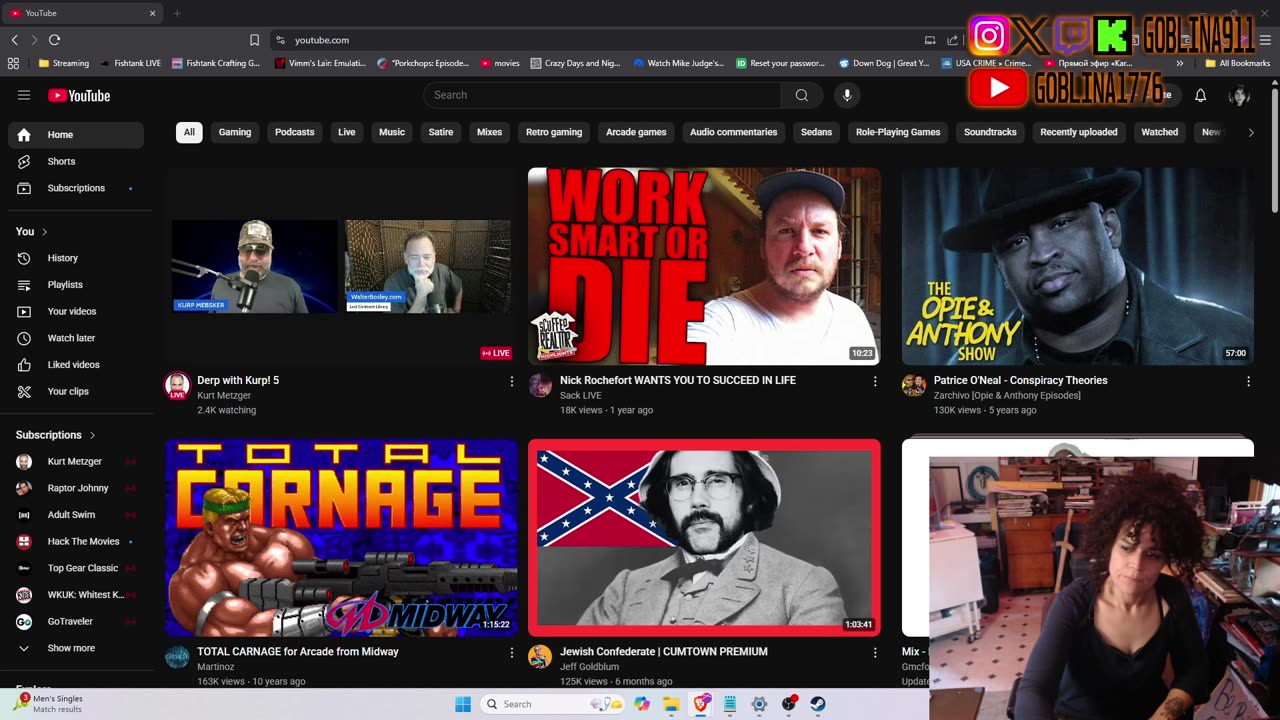Expand Subscriptions section heading
Image resolution: width=1280 pixels, height=720 pixels.
pyautogui.click(x=55, y=435)
